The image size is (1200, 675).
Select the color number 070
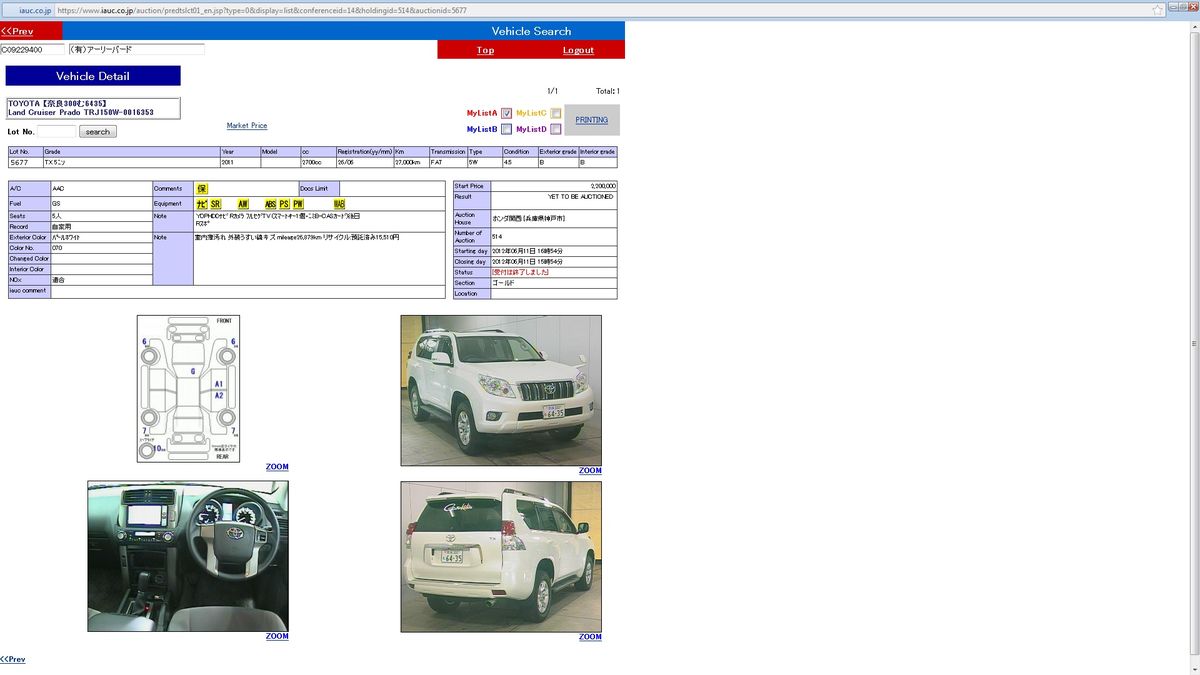pyautogui.click(x=57, y=247)
